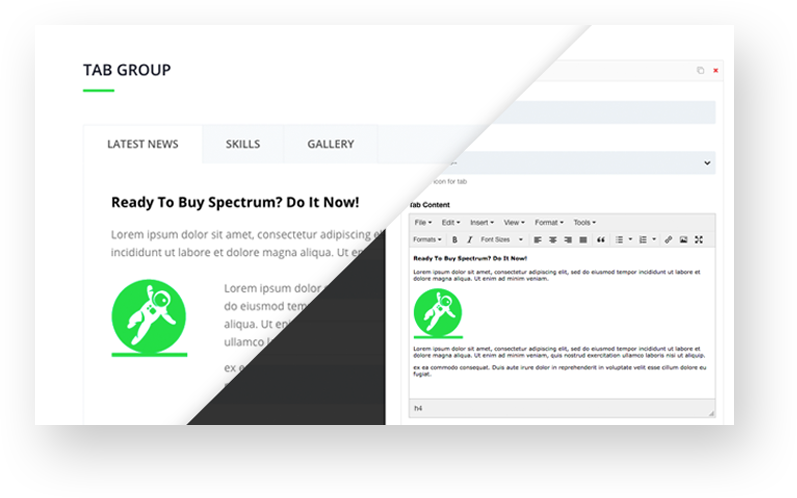
Task: Insert a blockquote
Action: pos(601,239)
